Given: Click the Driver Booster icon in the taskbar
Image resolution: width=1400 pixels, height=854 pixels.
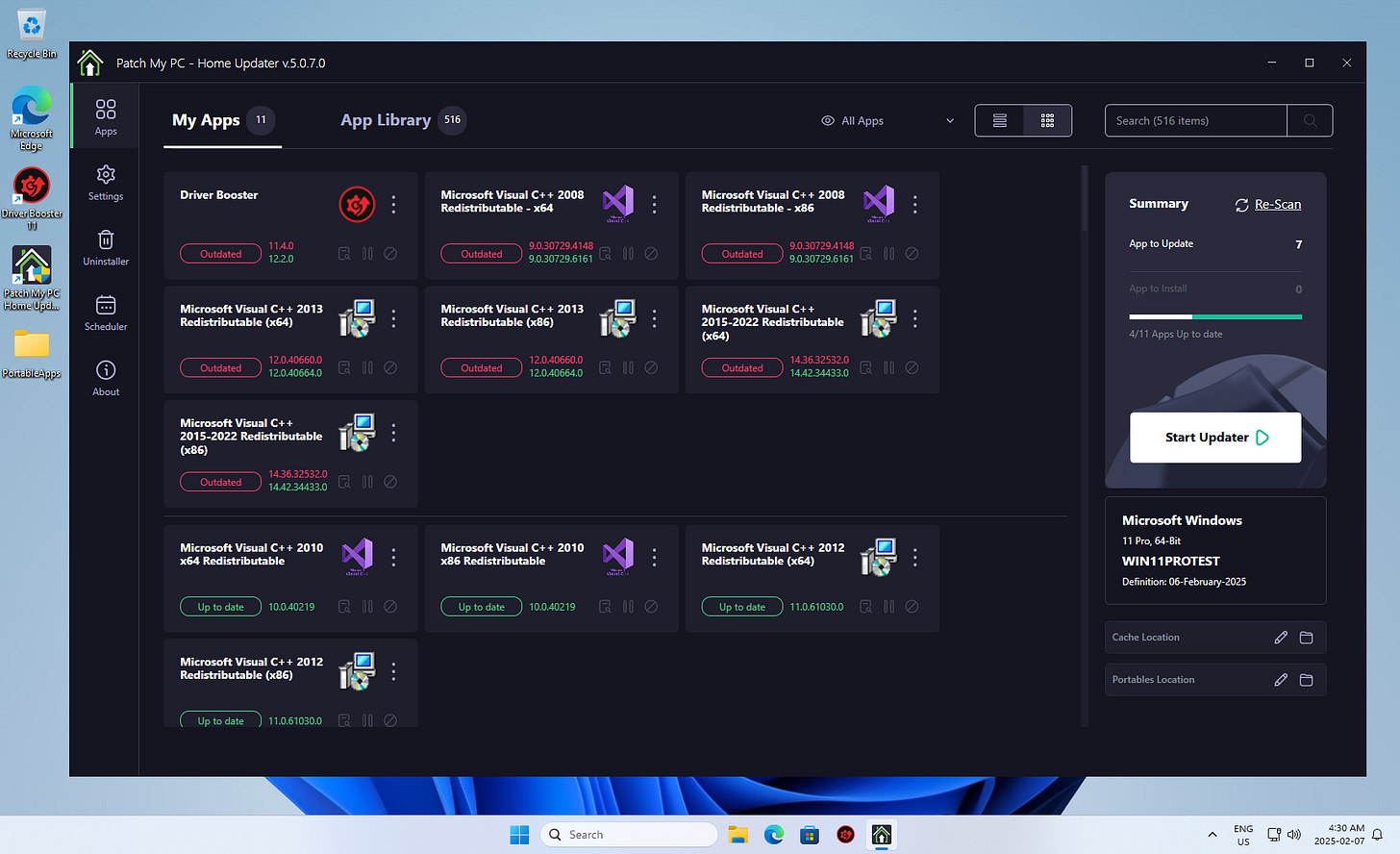Looking at the screenshot, I should (845, 835).
